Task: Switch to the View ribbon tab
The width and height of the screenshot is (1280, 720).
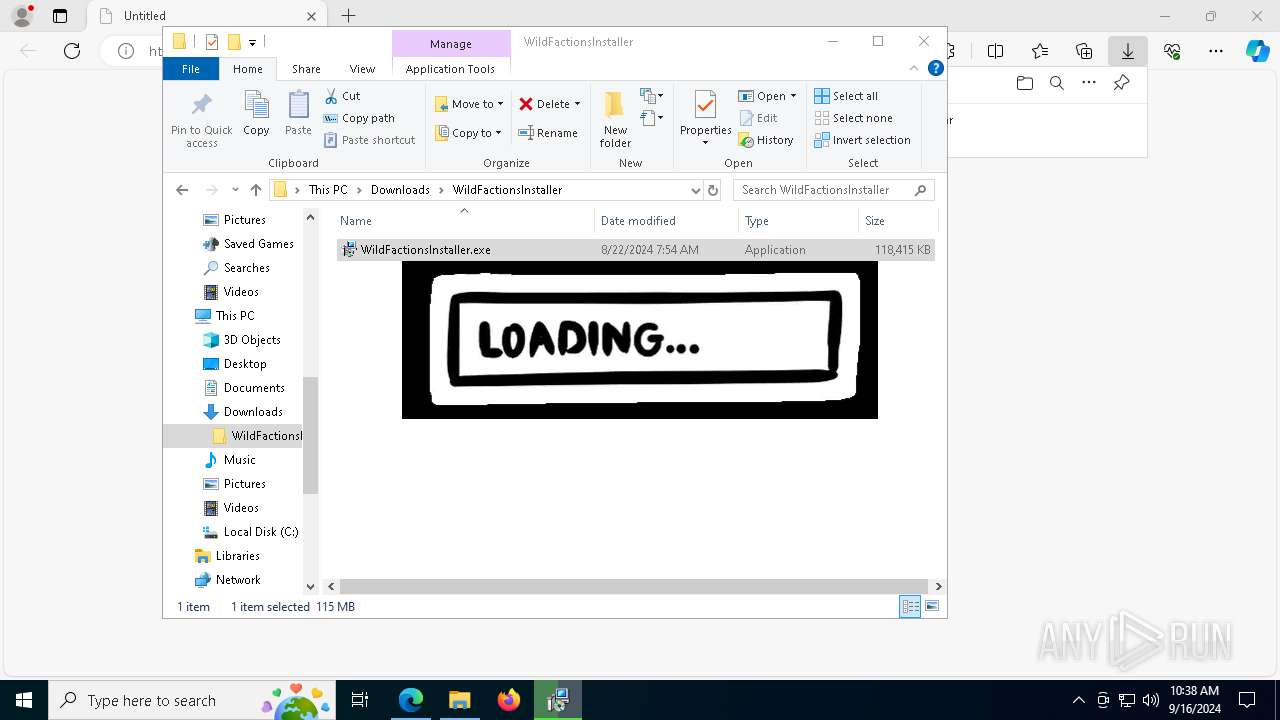Action: [362, 69]
